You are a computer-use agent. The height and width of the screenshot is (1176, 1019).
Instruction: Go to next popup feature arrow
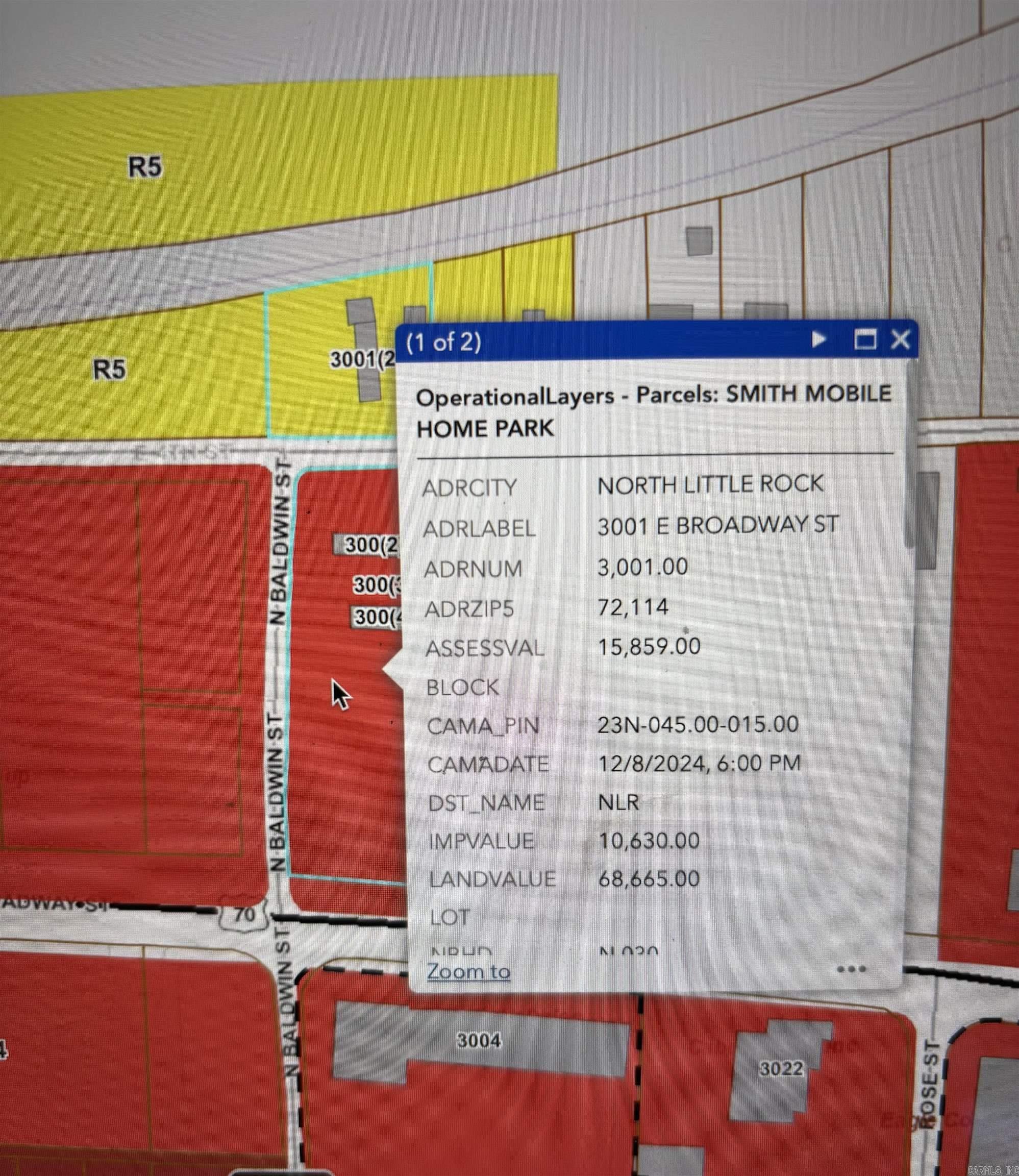pos(818,339)
